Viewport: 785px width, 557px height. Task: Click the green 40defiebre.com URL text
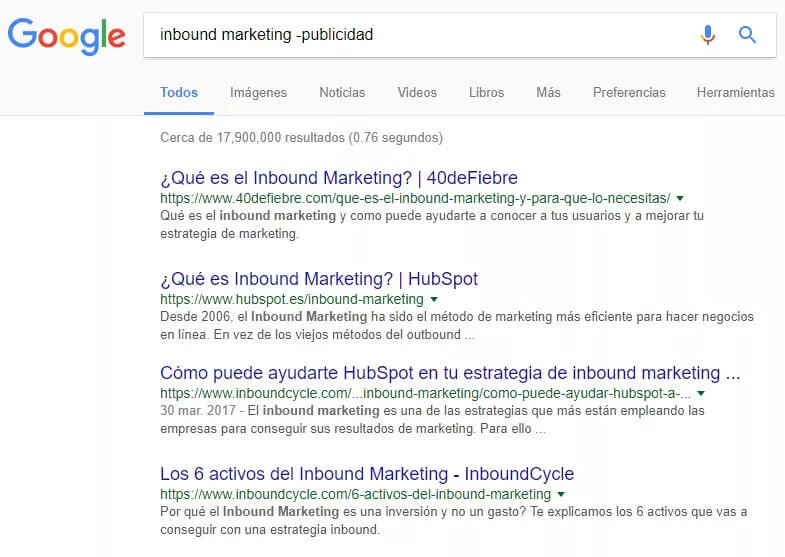[415, 199]
